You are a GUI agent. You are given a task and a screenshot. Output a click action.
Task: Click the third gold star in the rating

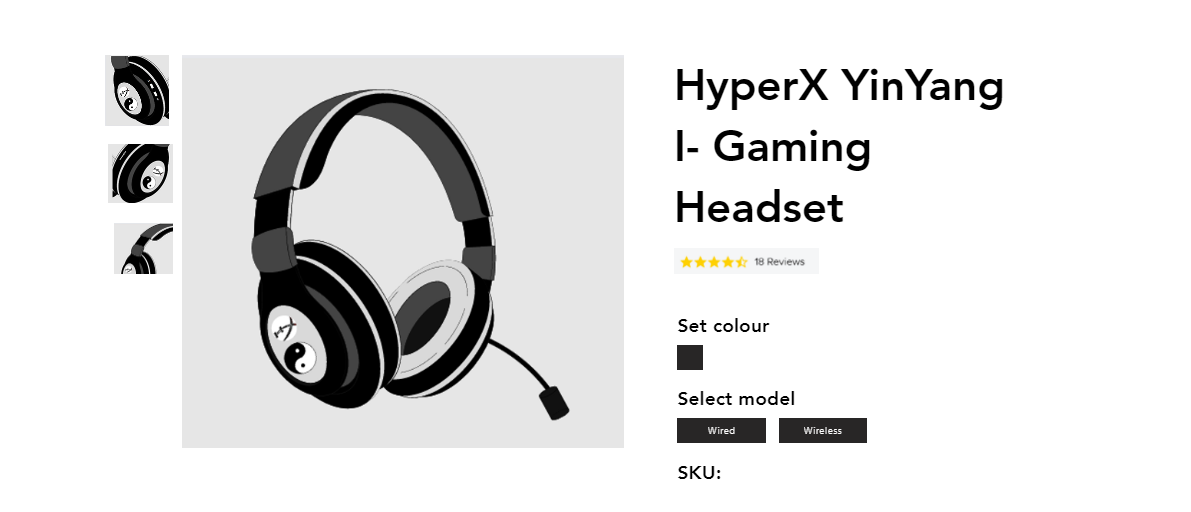714,262
